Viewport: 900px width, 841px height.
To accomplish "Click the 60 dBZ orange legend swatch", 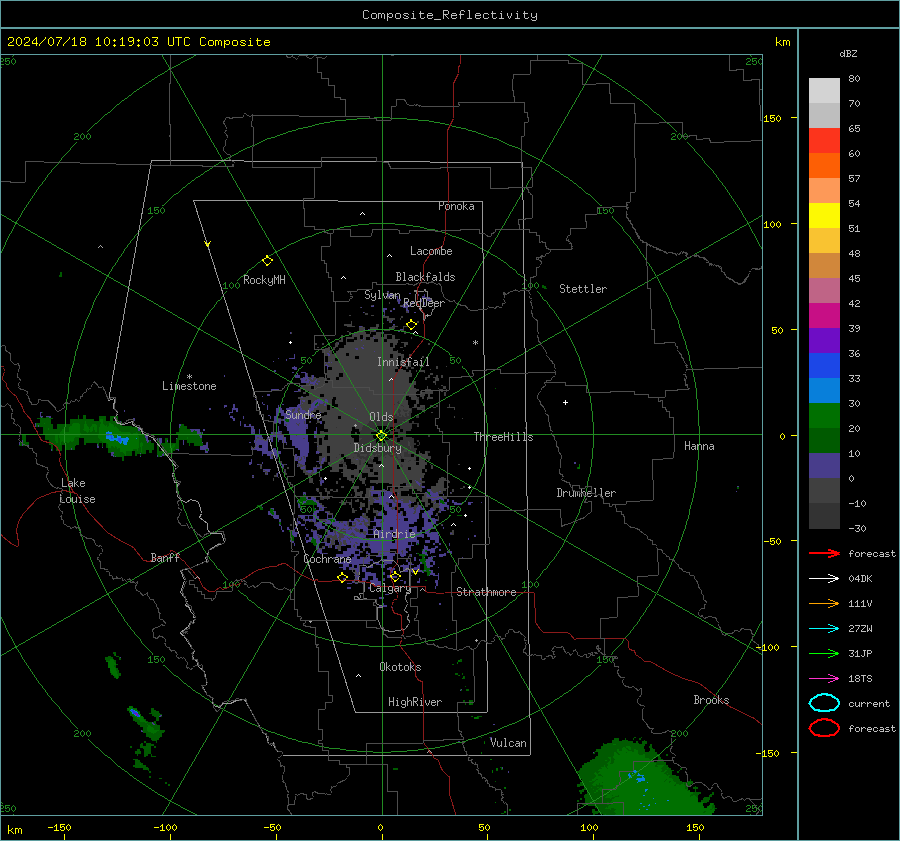I will pyautogui.click(x=824, y=165).
